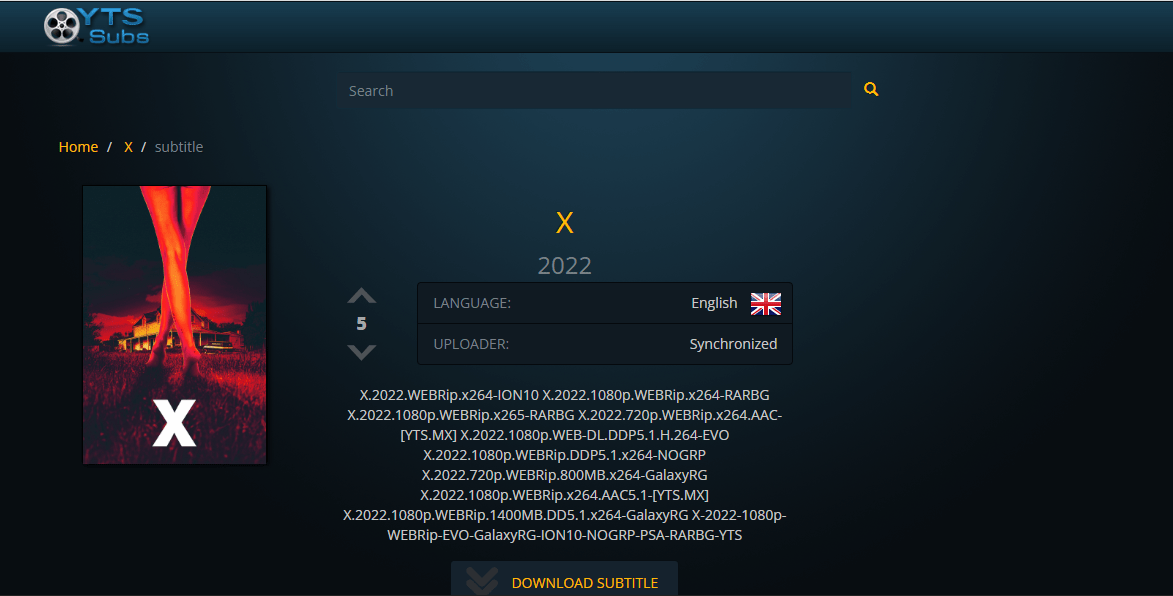Image resolution: width=1173 pixels, height=596 pixels.
Task: Click the 2022 release year text
Action: click(565, 265)
